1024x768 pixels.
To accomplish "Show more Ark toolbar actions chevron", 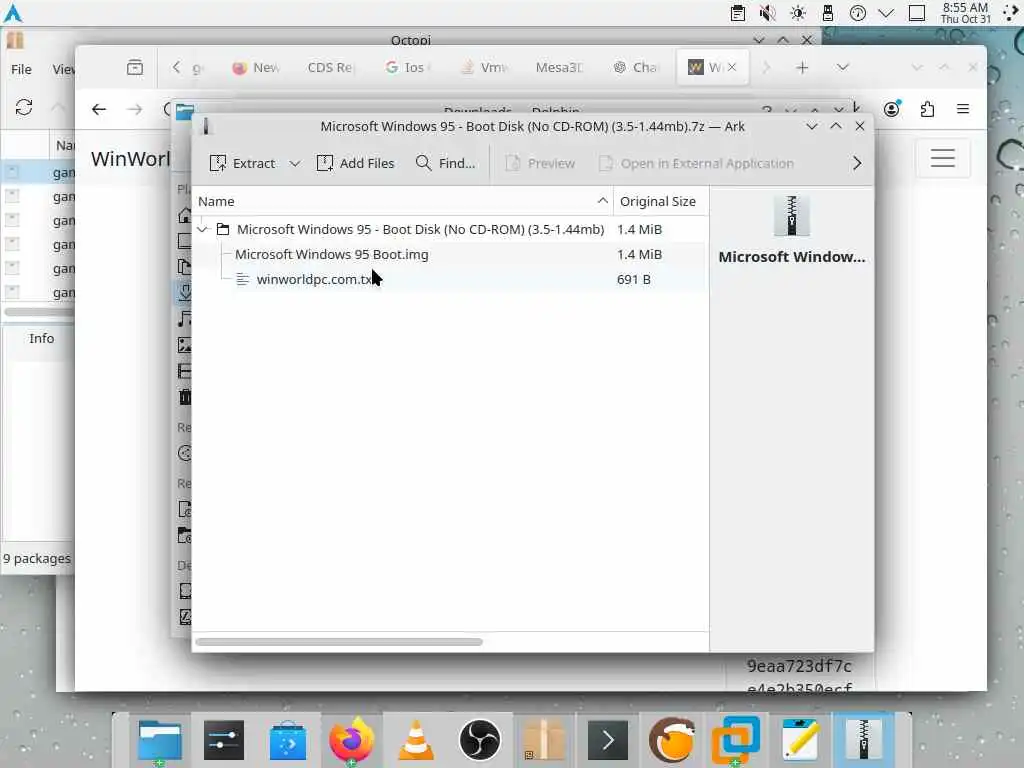I will [857, 163].
